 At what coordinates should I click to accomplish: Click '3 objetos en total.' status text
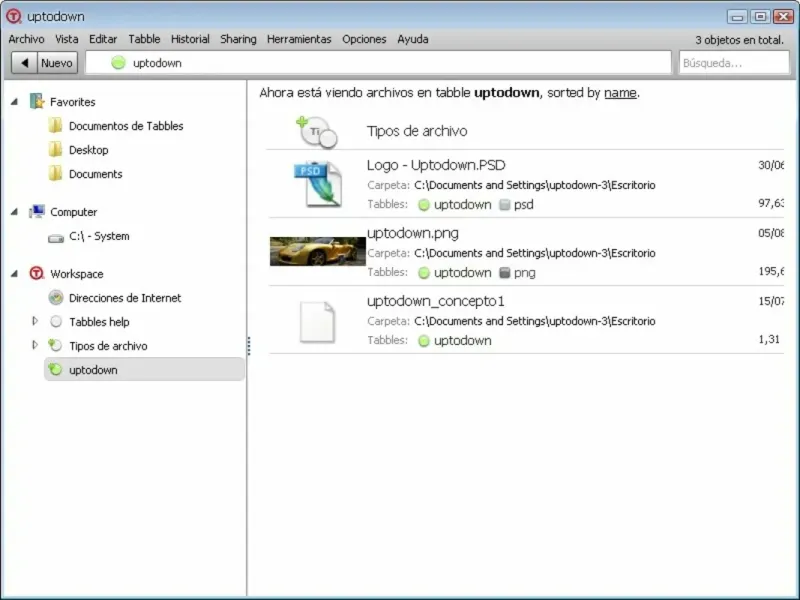pos(739,40)
